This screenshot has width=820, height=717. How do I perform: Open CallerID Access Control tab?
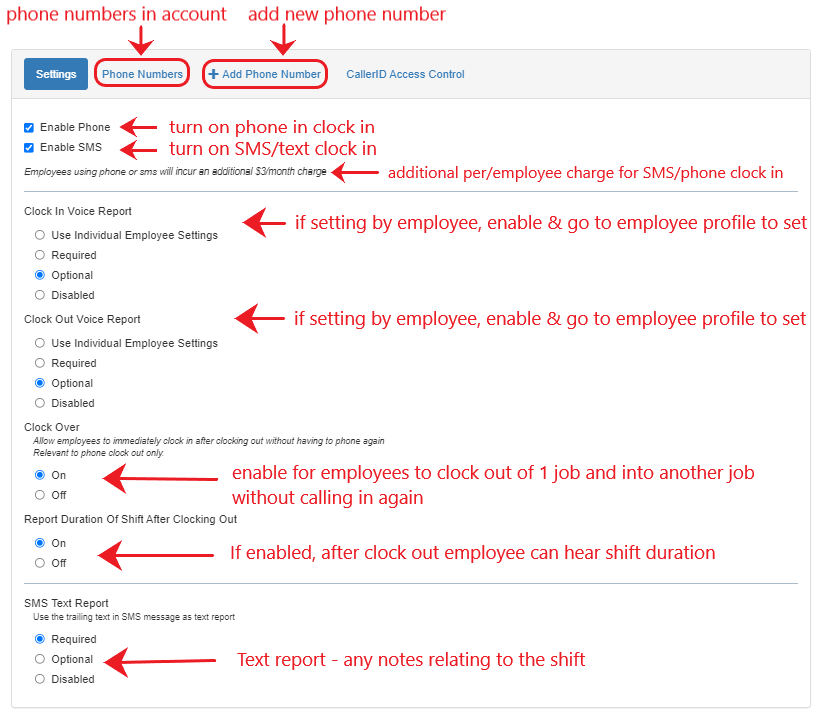(405, 74)
